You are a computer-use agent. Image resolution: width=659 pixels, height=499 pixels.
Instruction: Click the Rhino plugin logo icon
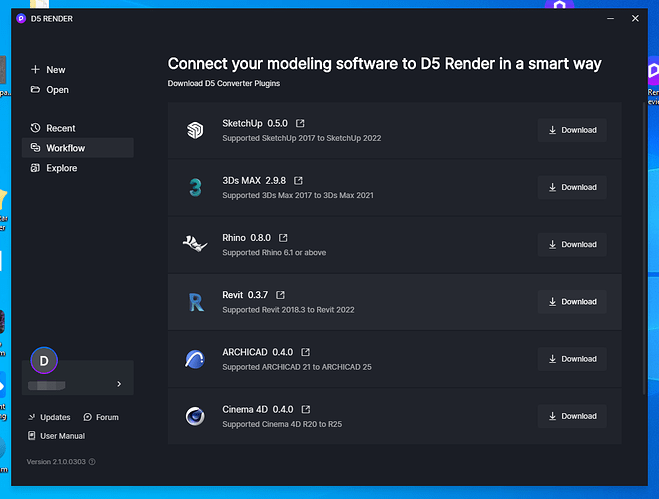[195, 243]
